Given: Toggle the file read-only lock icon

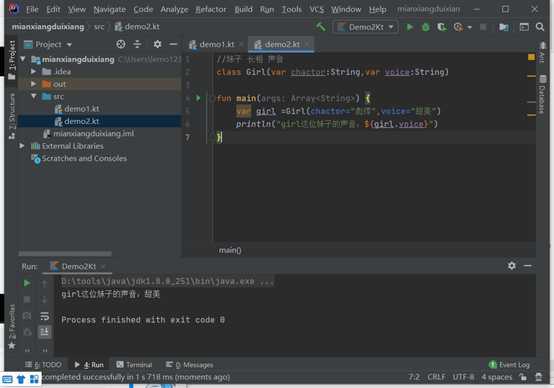Looking at the screenshot, I should click(x=523, y=377).
